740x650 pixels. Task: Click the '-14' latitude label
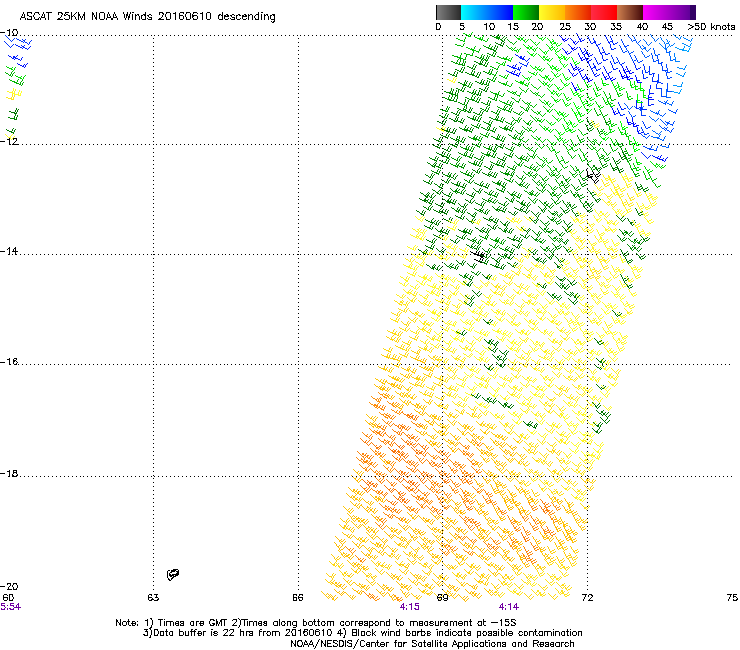(x=9, y=251)
